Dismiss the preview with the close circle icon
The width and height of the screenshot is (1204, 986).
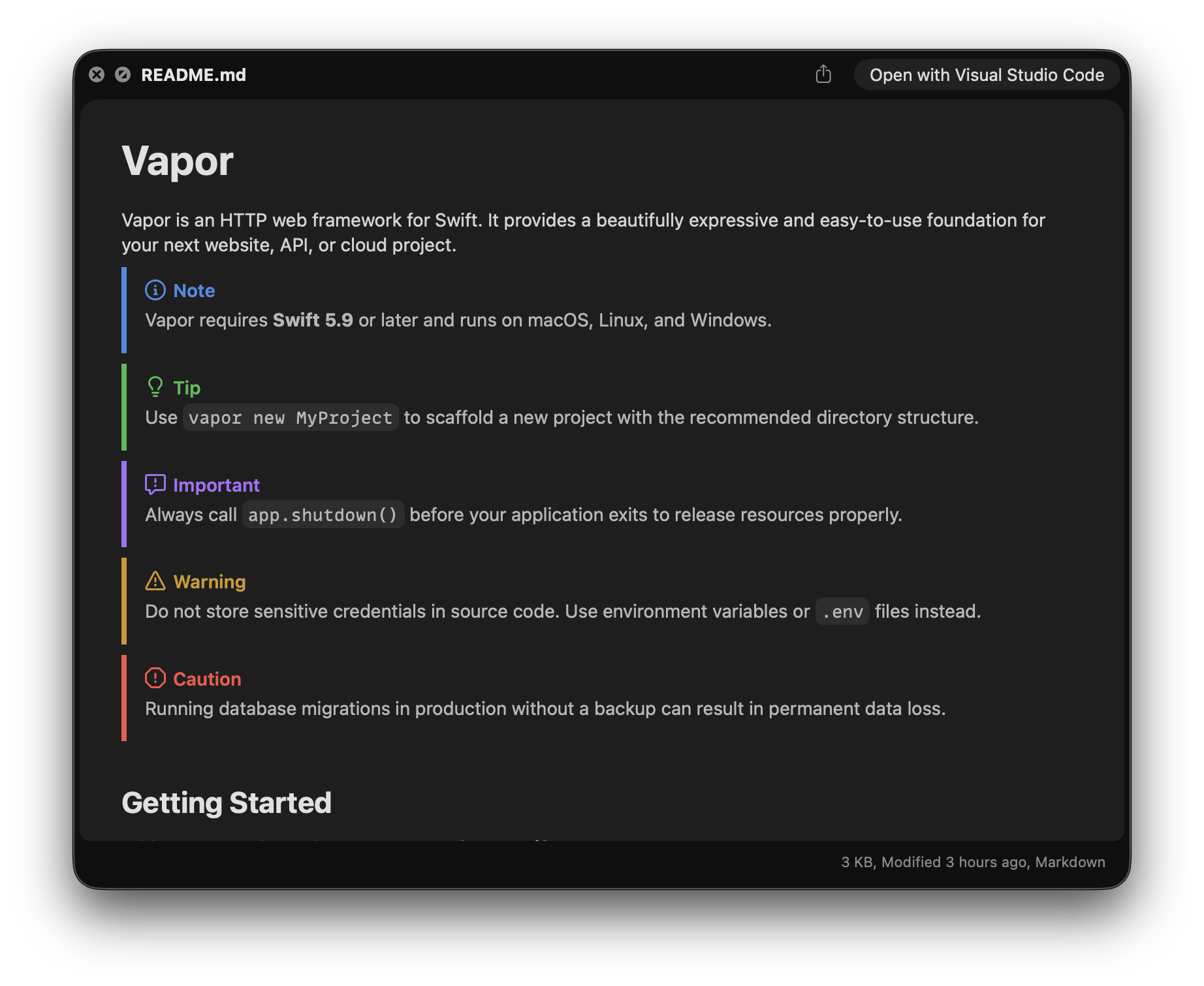click(x=97, y=74)
